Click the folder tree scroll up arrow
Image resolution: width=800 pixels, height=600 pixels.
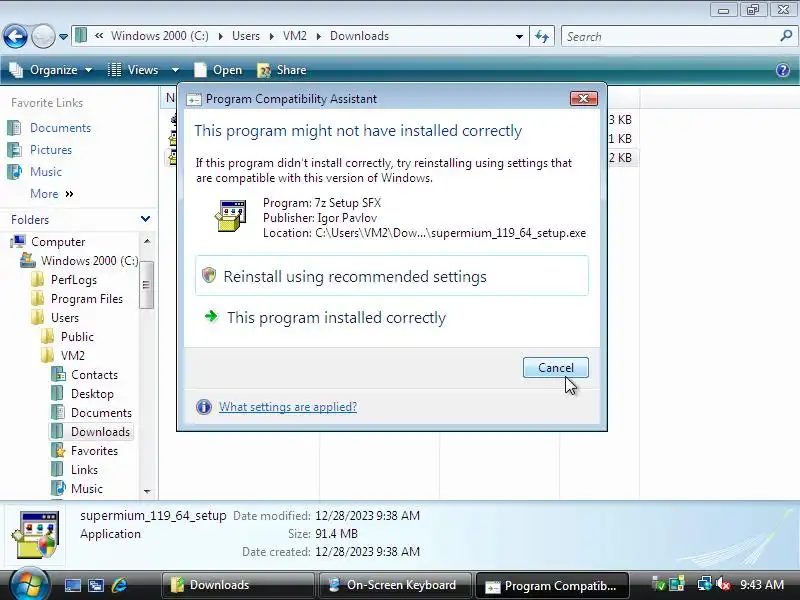[147, 241]
